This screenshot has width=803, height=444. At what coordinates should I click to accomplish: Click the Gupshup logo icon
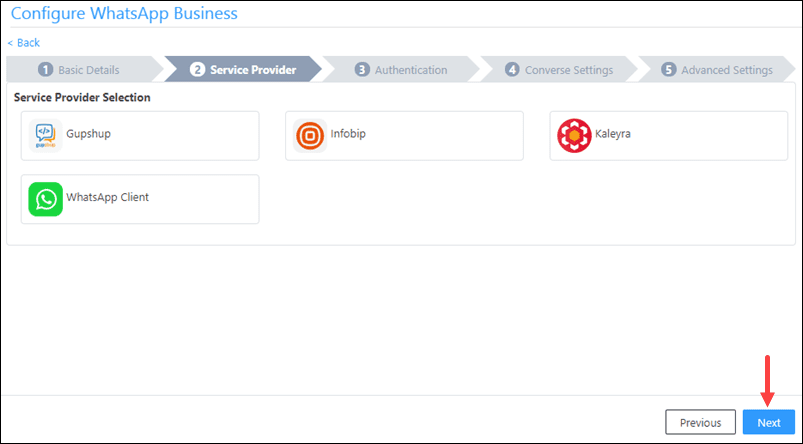(46, 136)
